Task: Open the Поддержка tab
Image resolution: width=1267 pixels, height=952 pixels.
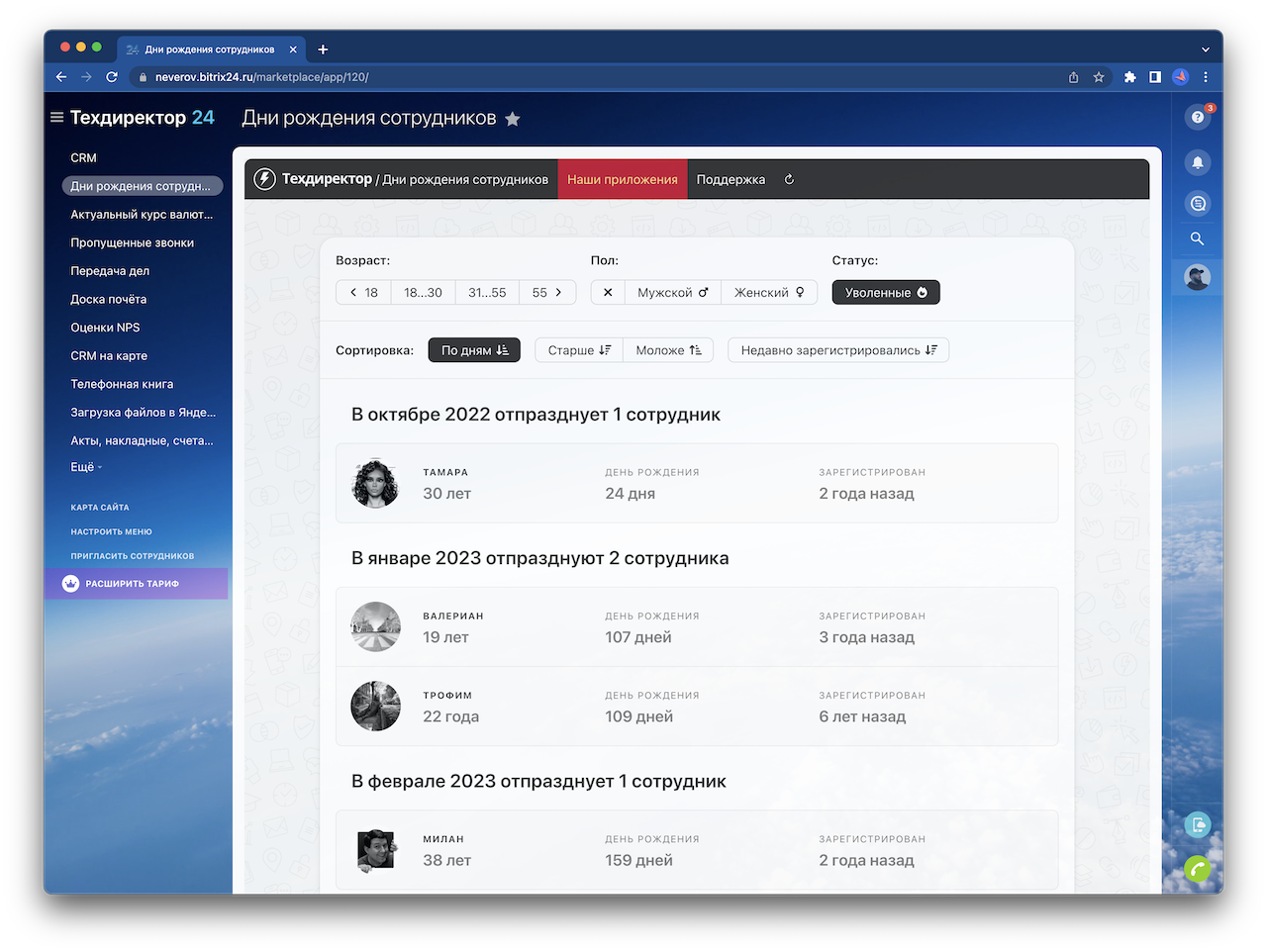Action: coord(731,180)
